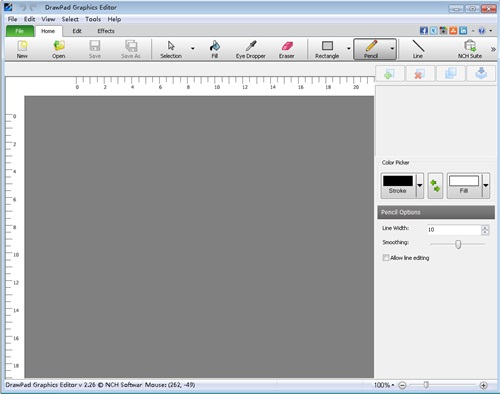This screenshot has width=500, height=394.
Task: Click the zoom out minus button
Action: [x=402, y=385]
